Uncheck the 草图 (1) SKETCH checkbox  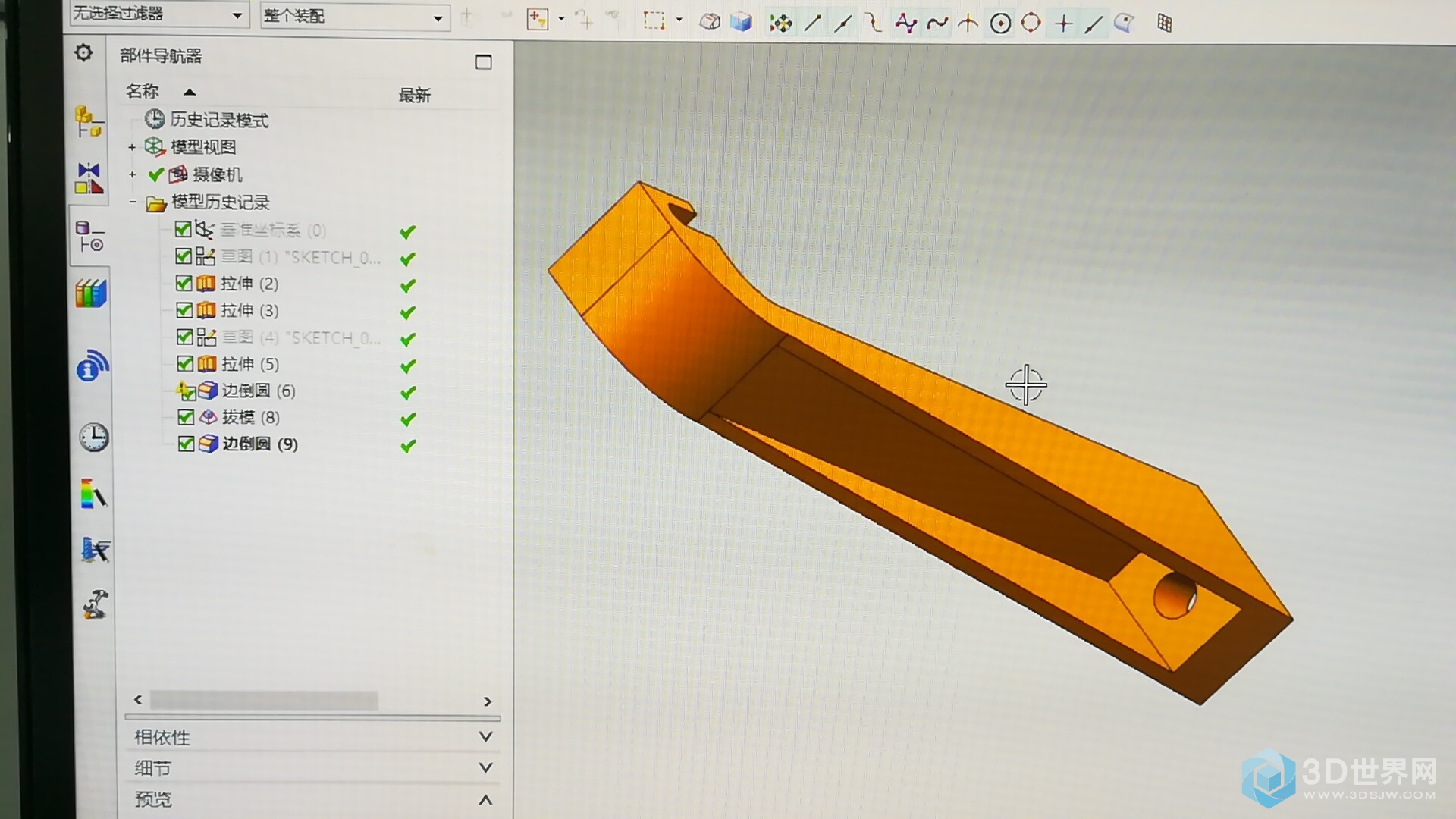pos(184,256)
